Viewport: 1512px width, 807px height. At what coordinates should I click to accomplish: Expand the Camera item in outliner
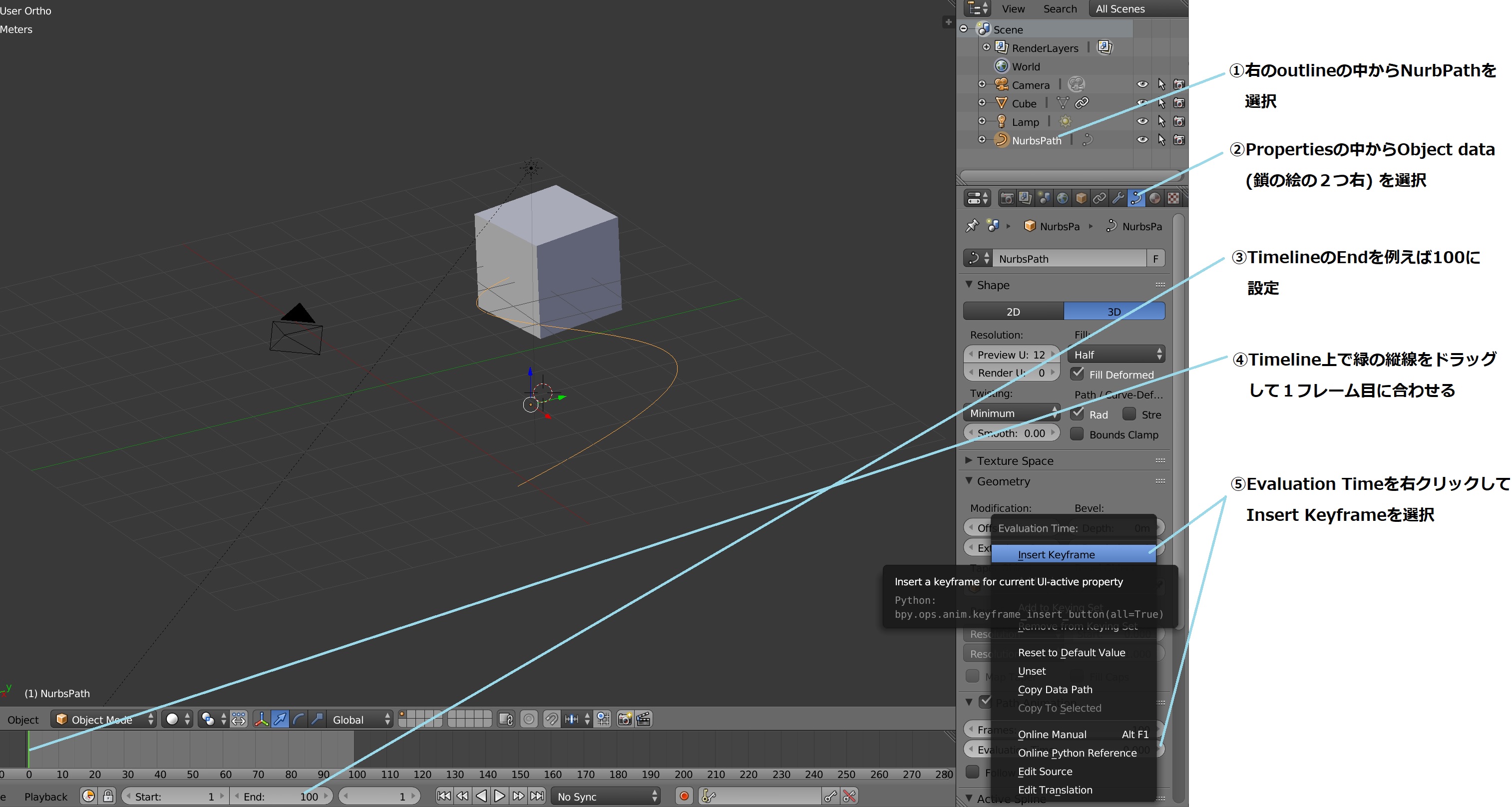tap(982, 84)
